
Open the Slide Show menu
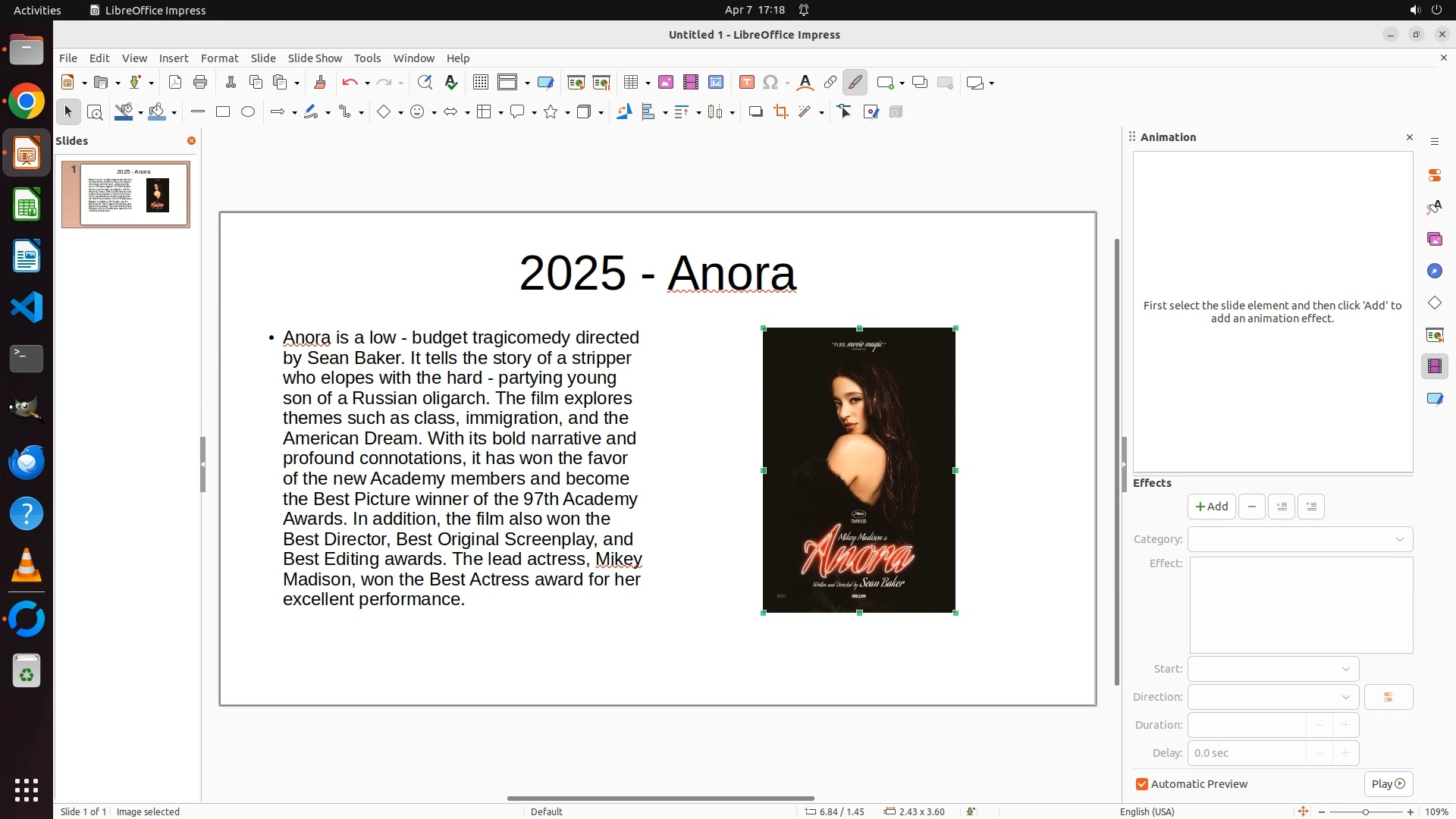[314, 58]
